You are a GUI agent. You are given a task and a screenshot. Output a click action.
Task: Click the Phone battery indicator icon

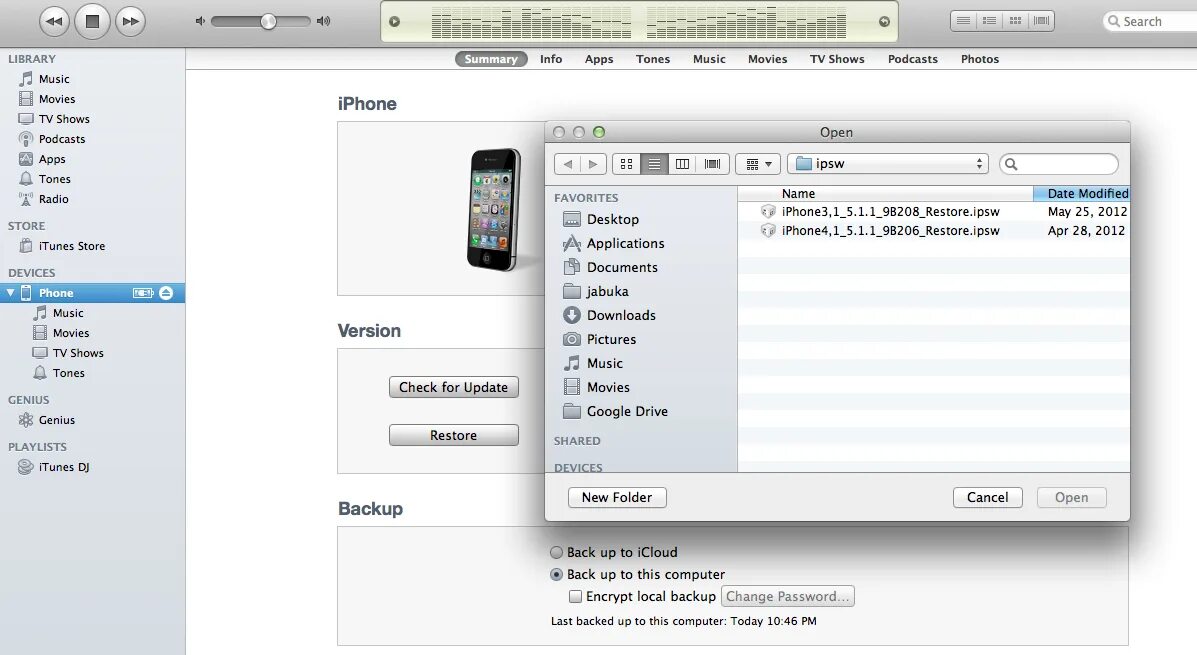click(143, 292)
